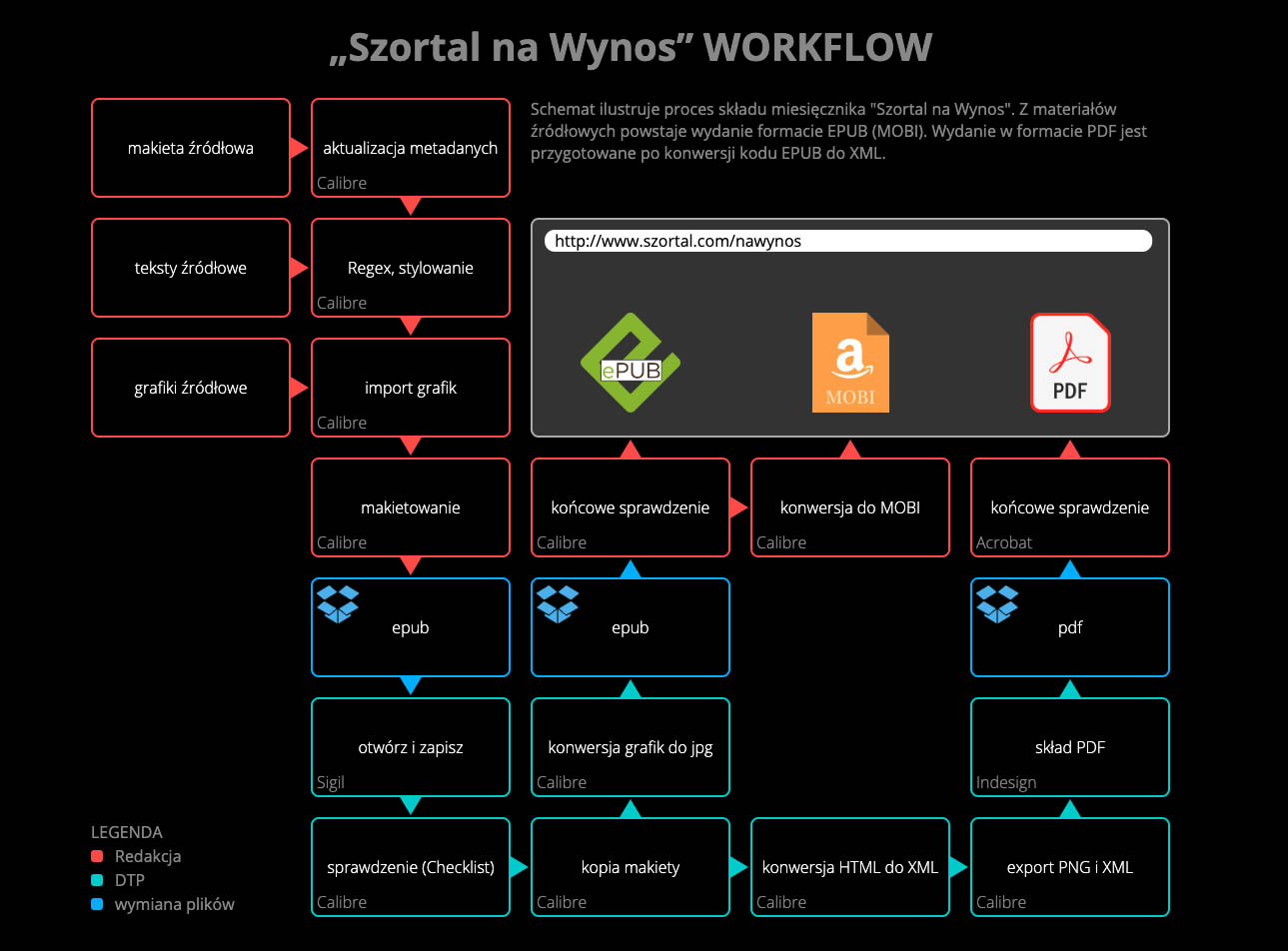
Task: Click the Dropbox icon above konwersja grafik
Action: (558, 603)
